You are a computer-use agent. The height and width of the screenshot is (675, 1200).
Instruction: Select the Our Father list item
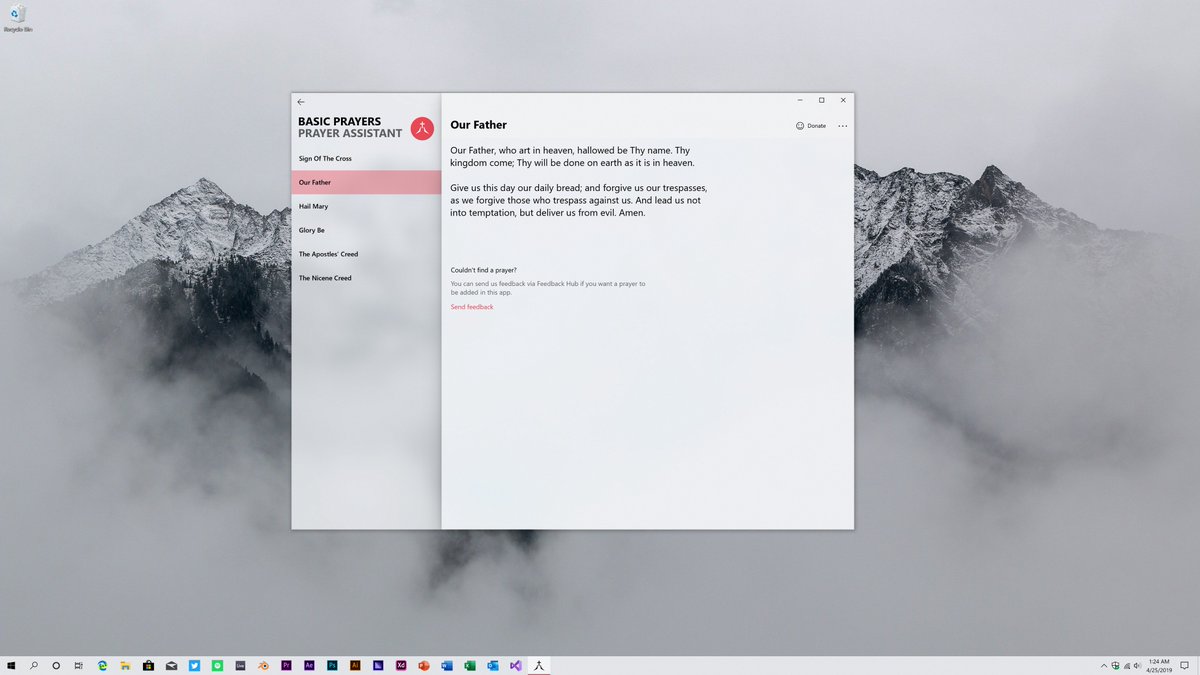coord(366,182)
